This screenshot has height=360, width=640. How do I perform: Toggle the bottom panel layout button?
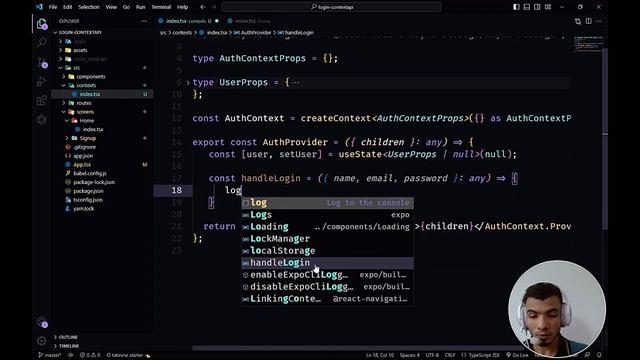click(x=527, y=7)
